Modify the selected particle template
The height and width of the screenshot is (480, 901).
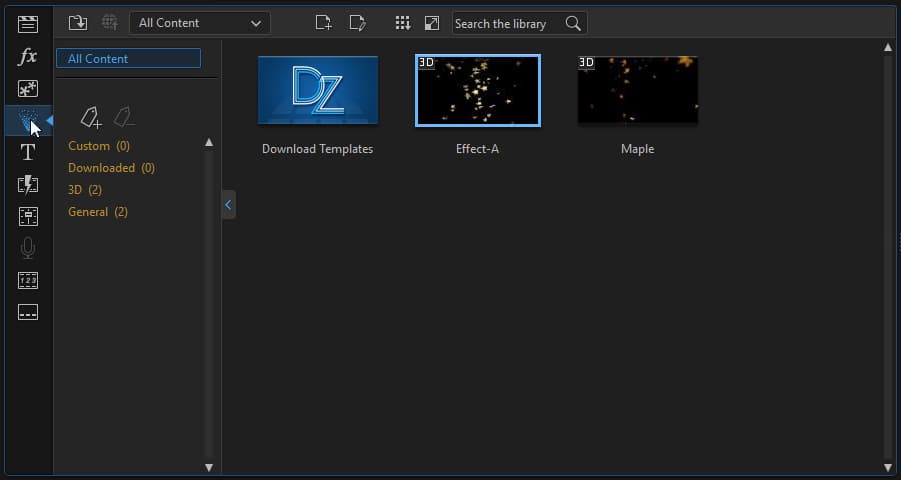click(x=357, y=23)
